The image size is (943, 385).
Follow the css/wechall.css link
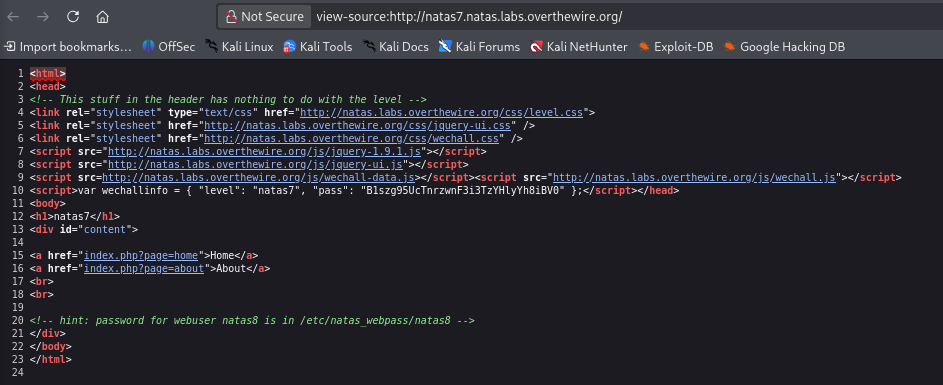(x=352, y=139)
